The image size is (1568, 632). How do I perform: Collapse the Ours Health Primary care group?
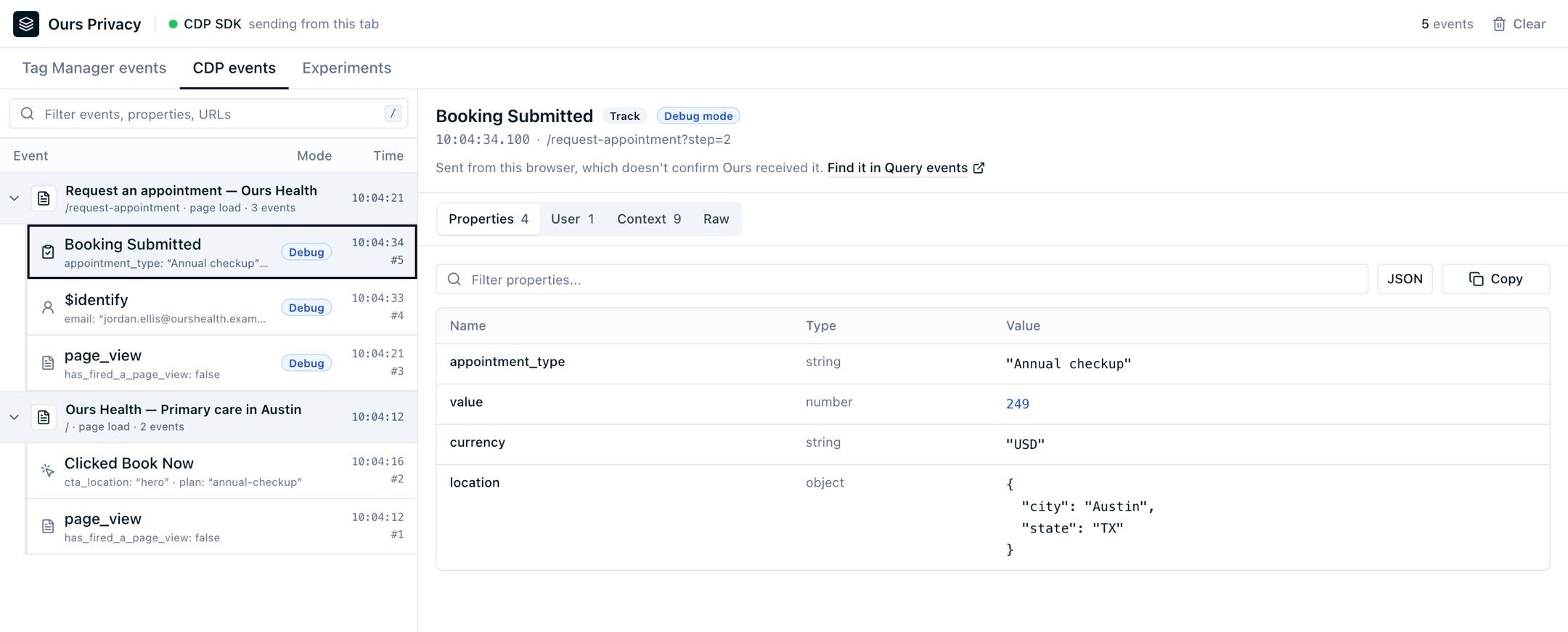15,417
